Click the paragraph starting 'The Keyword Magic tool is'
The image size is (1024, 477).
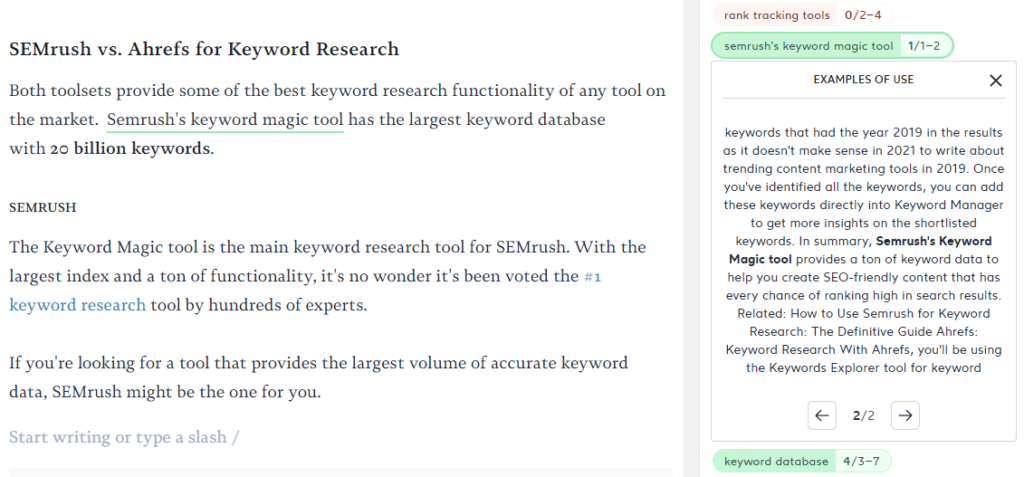(x=327, y=276)
